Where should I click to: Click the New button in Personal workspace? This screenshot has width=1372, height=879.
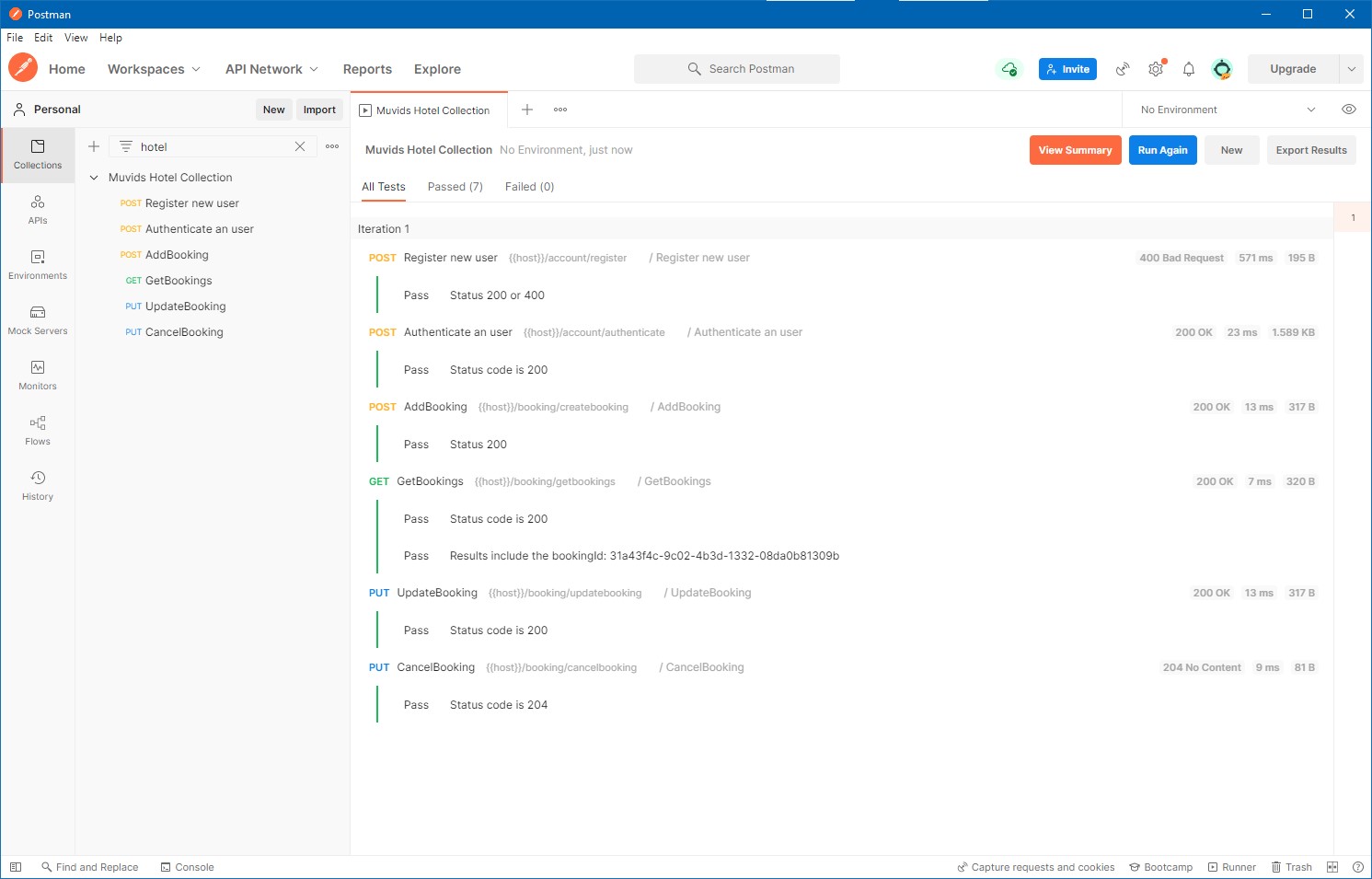click(x=274, y=110)
